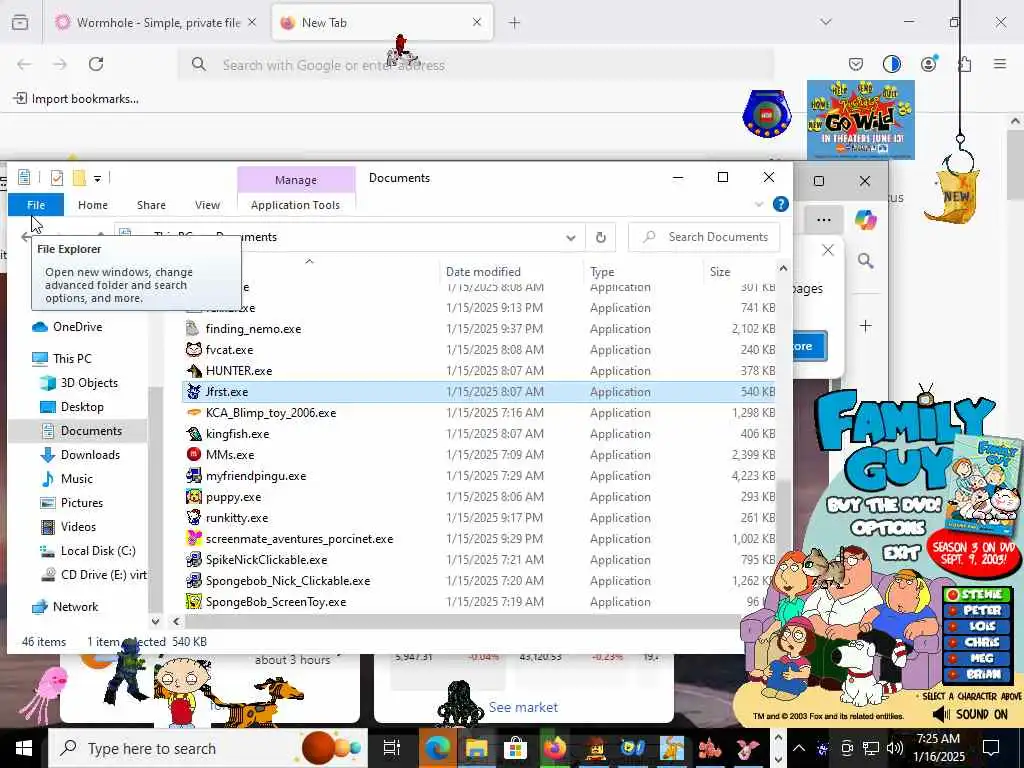
Task: Open CD Drive (E:) in sidebar
Action: [x=103, y=575]
